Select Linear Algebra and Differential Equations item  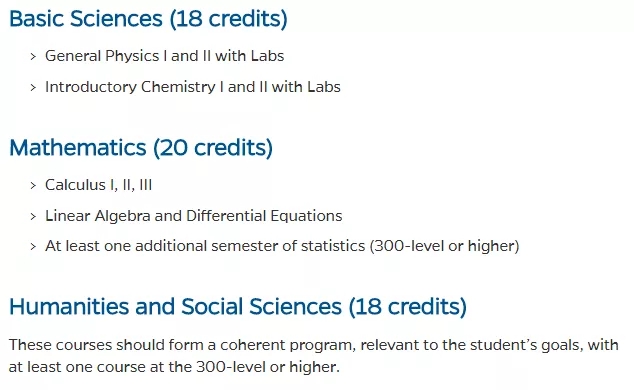pyautogui.click(x=193, y=216)
